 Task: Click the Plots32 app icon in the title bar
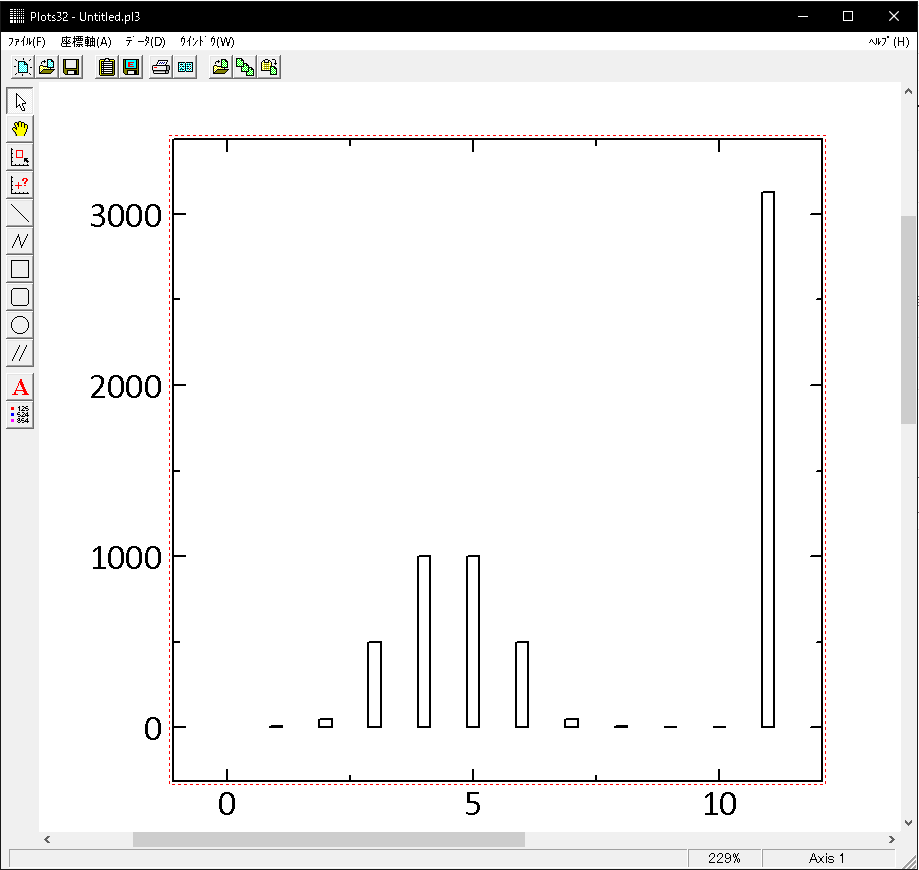pos(16,16)
